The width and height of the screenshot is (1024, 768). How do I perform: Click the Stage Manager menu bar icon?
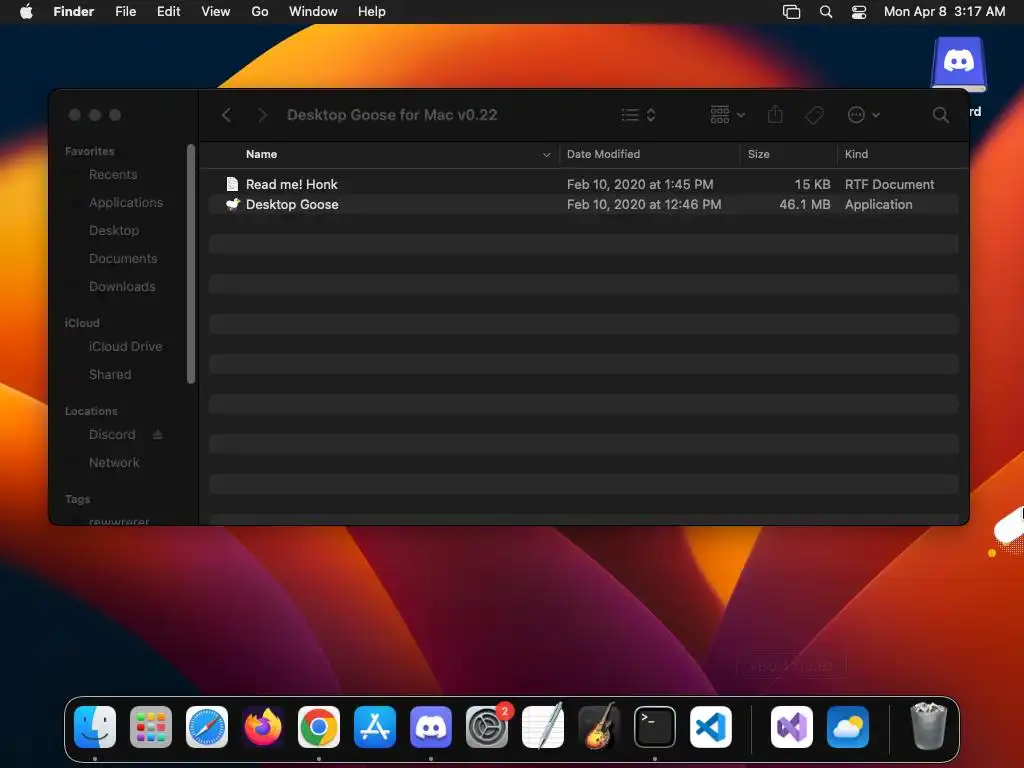point(792,12)
